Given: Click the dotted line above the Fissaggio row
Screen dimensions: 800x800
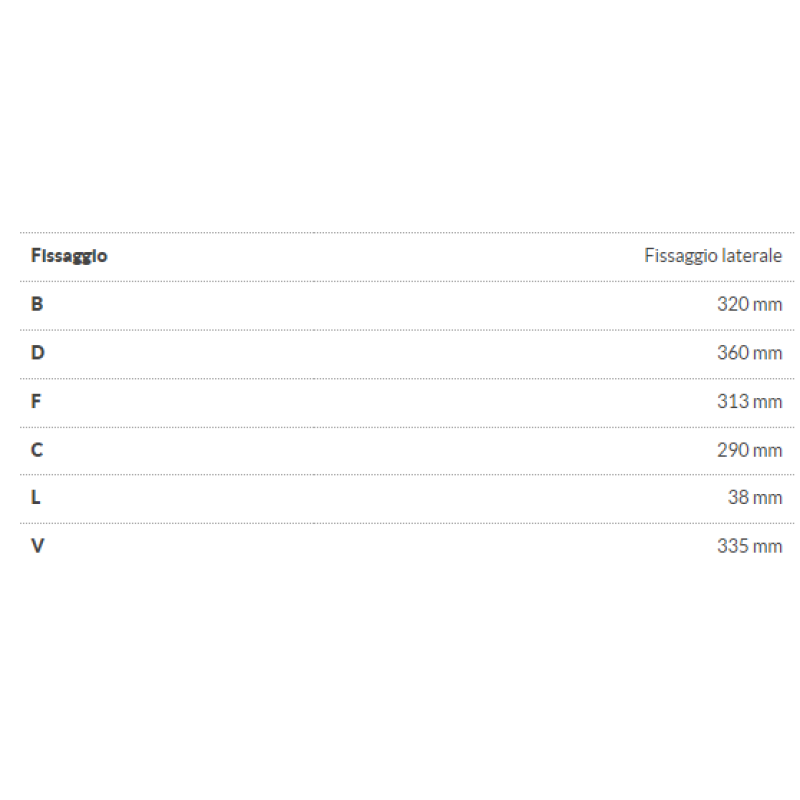Looking at the screenshot, I should [407, 233].
